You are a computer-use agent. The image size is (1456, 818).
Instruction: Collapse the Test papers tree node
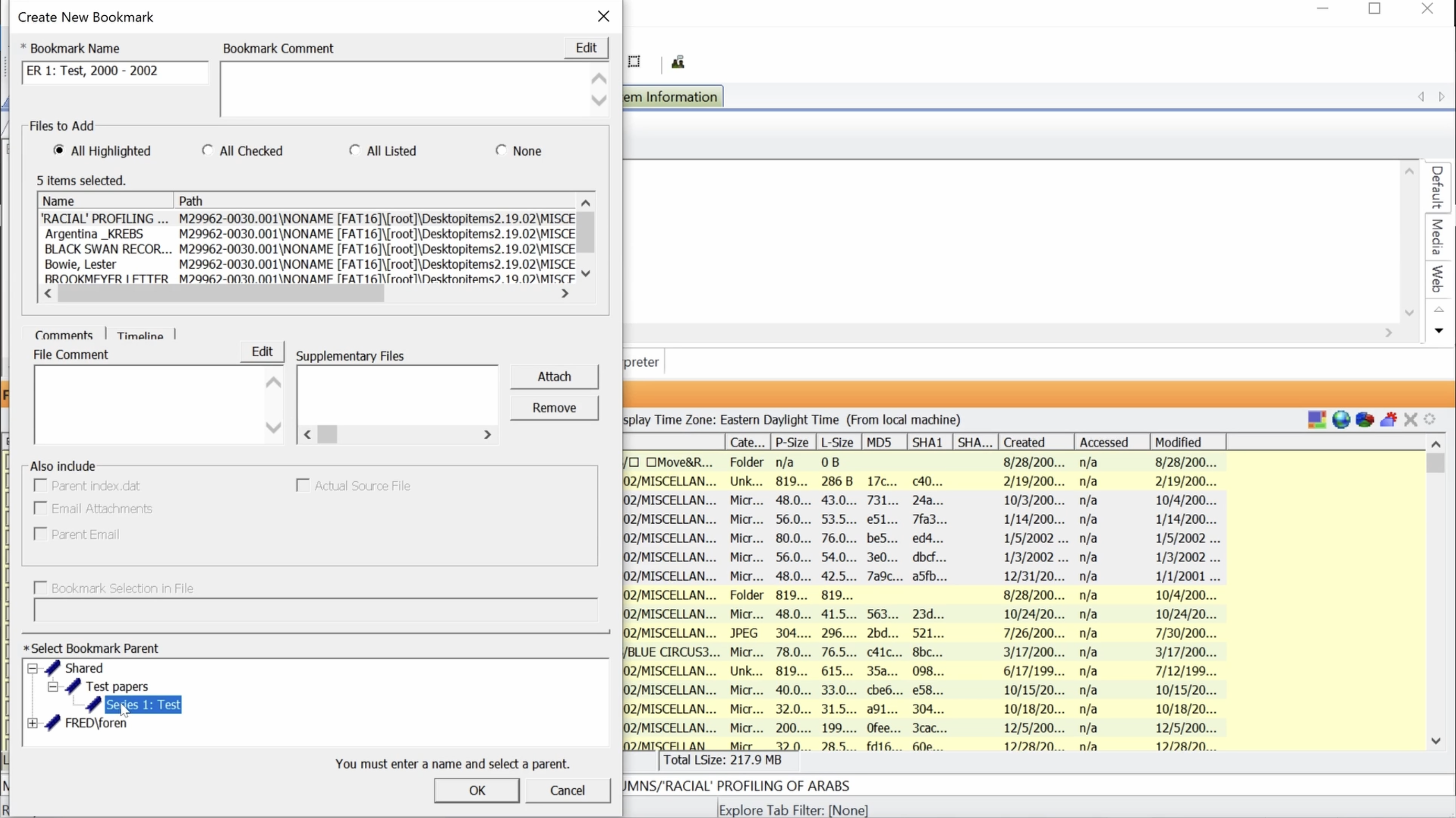pos(53,687)
